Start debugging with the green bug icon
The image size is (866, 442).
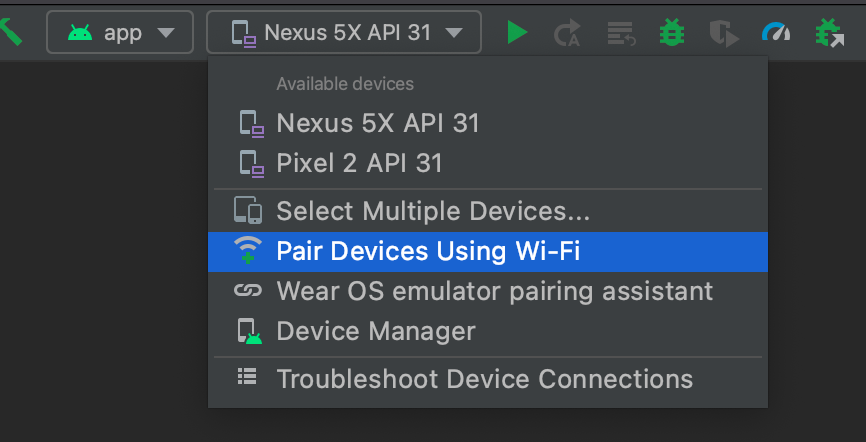pos(672,33)
